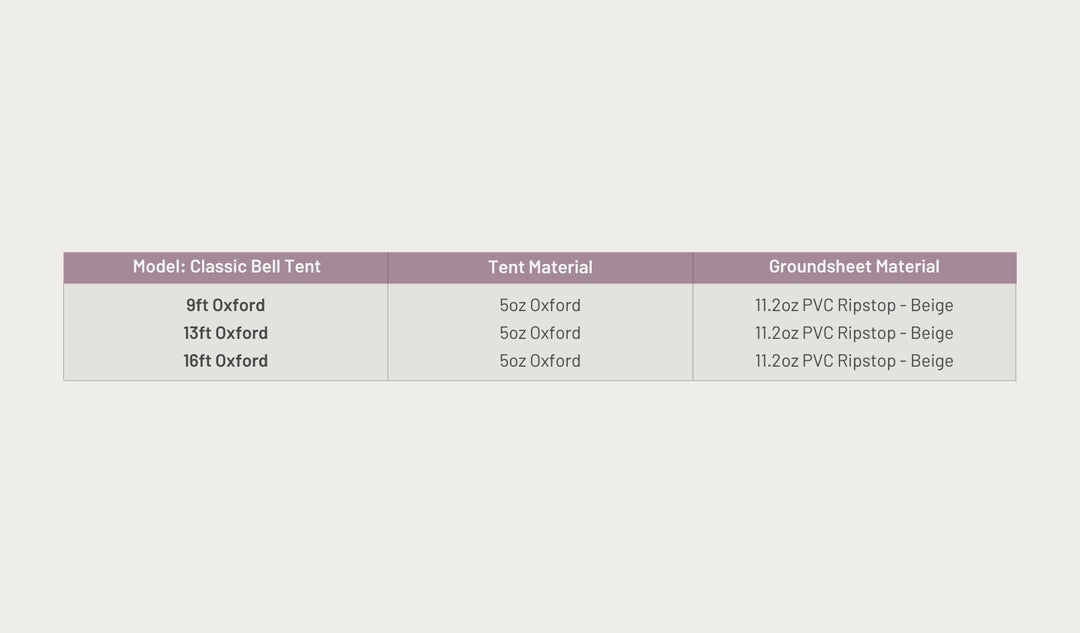Select groundsheet text in the 16ft row

coord(854,360)
